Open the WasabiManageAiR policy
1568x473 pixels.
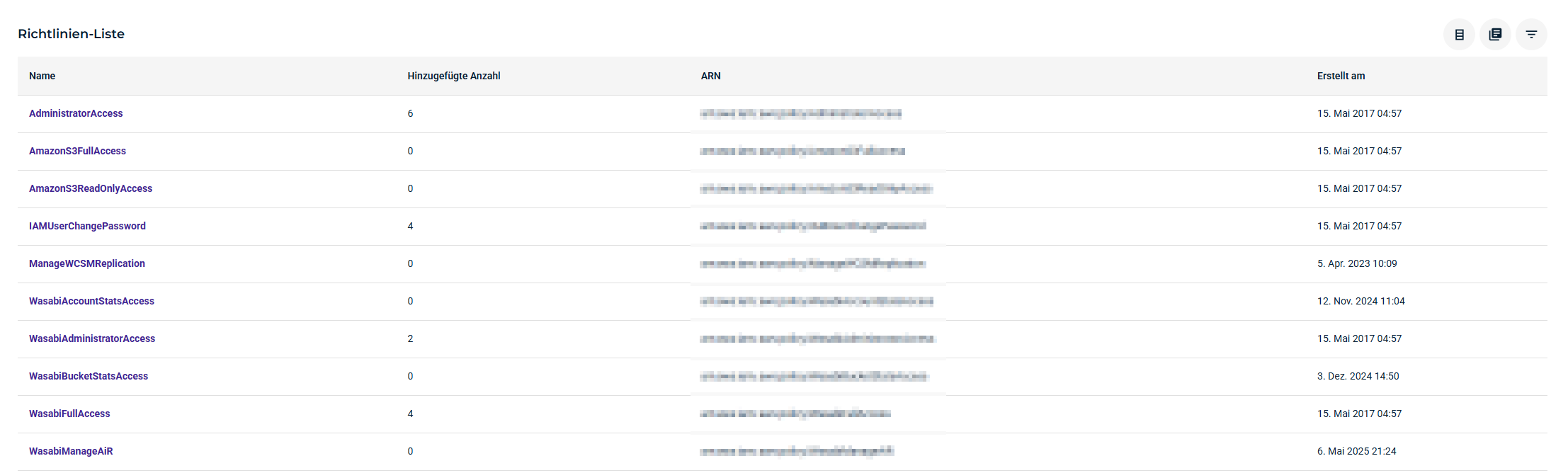(71, 451)
